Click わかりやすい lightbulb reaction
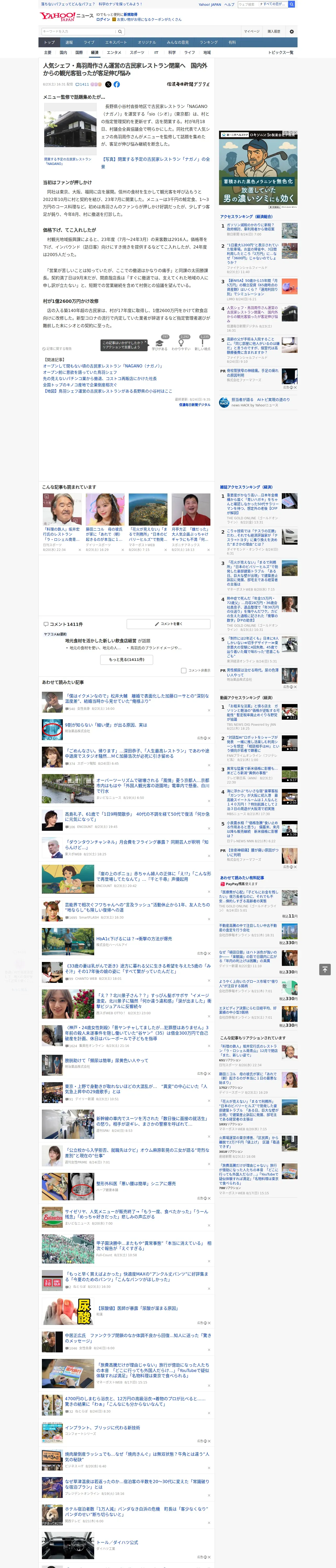This screenshot has height=1568, width=336. pos(181,343)
